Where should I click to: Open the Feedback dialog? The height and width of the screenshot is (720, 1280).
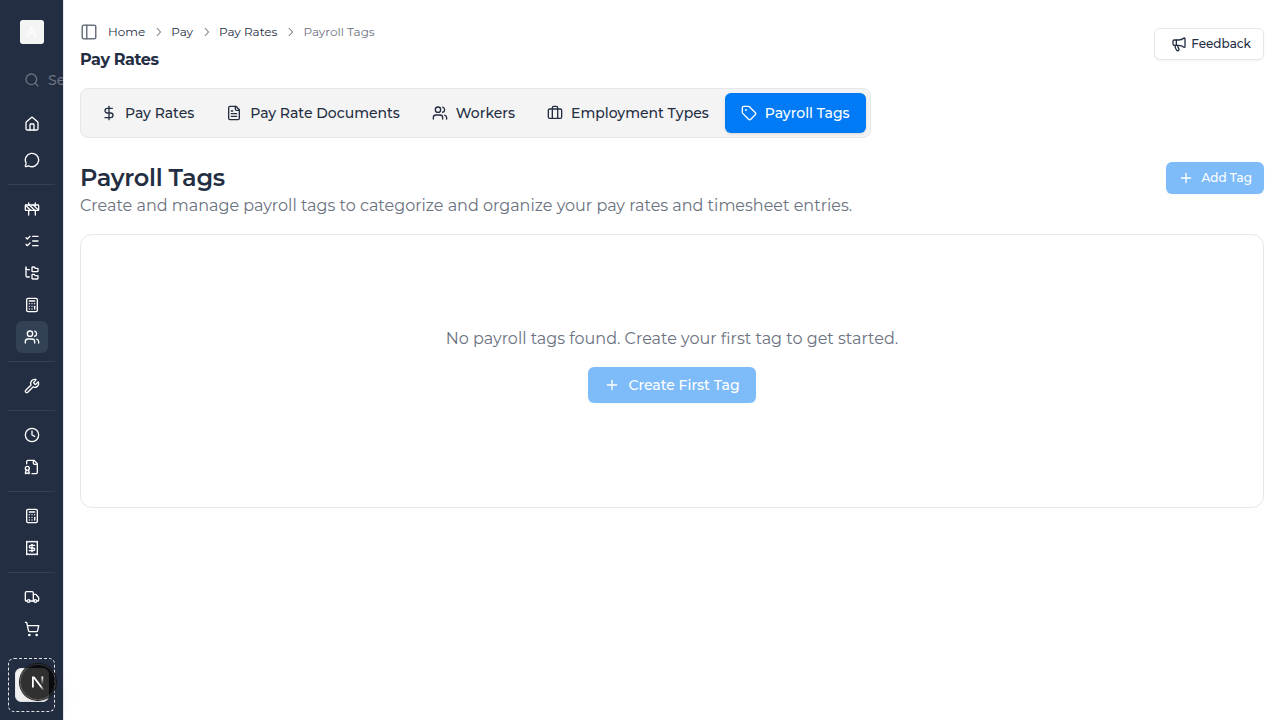pyautogui.click(x=1209, y=44)
